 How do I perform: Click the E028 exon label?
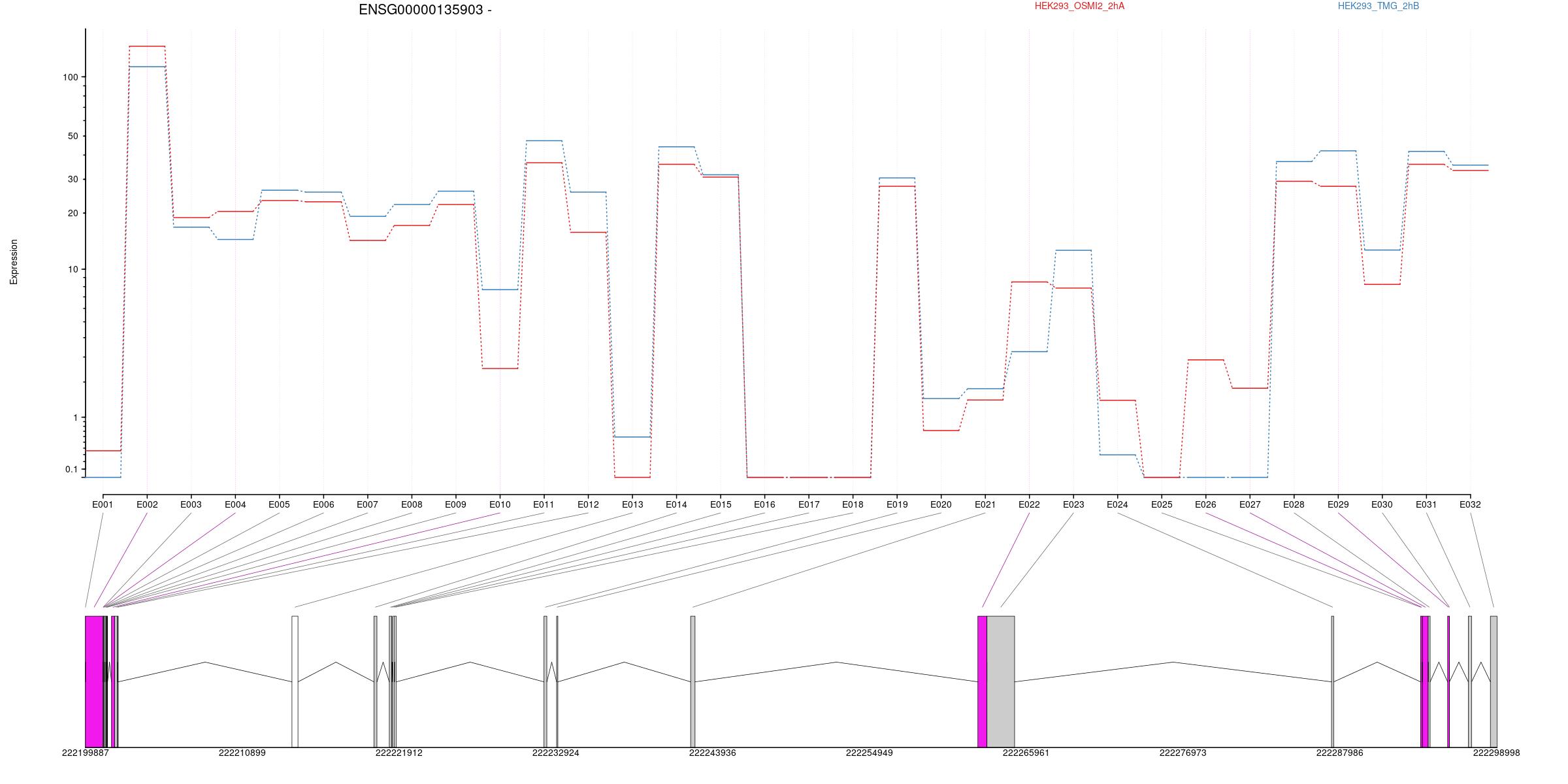[1294, 504]
